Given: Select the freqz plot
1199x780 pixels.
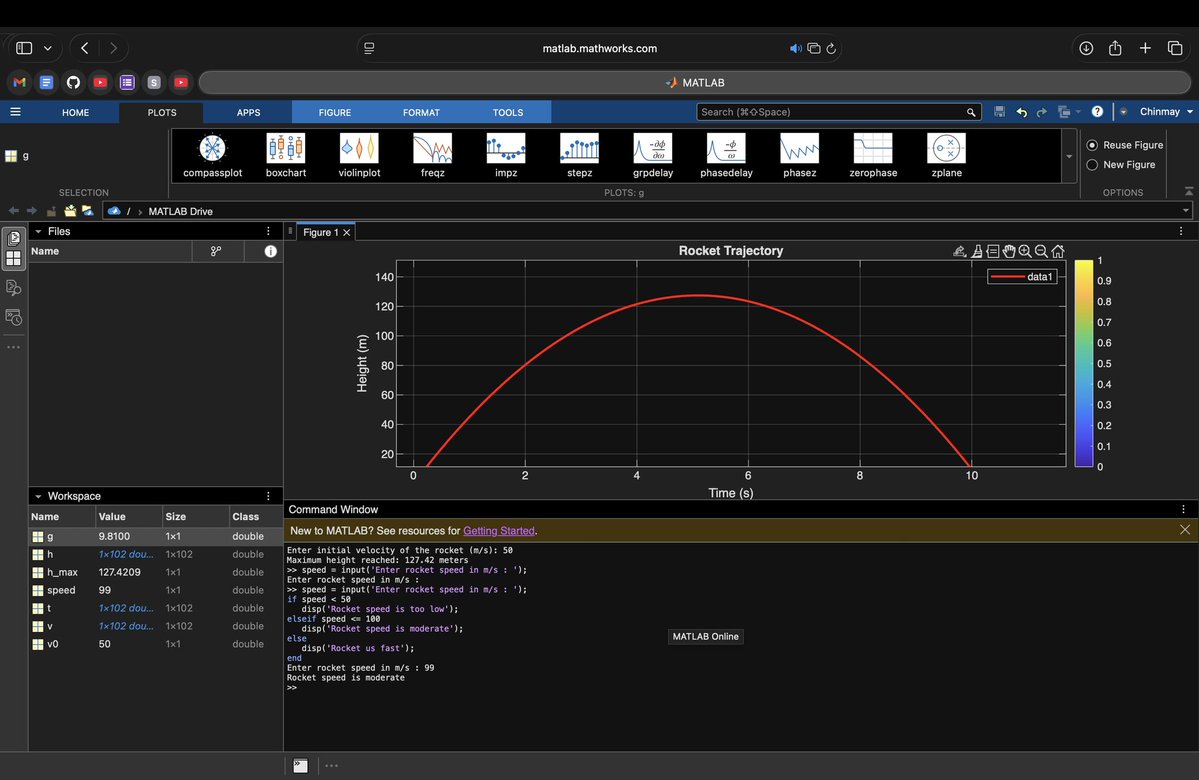Looking at the screenshot, I should point(433,156).
